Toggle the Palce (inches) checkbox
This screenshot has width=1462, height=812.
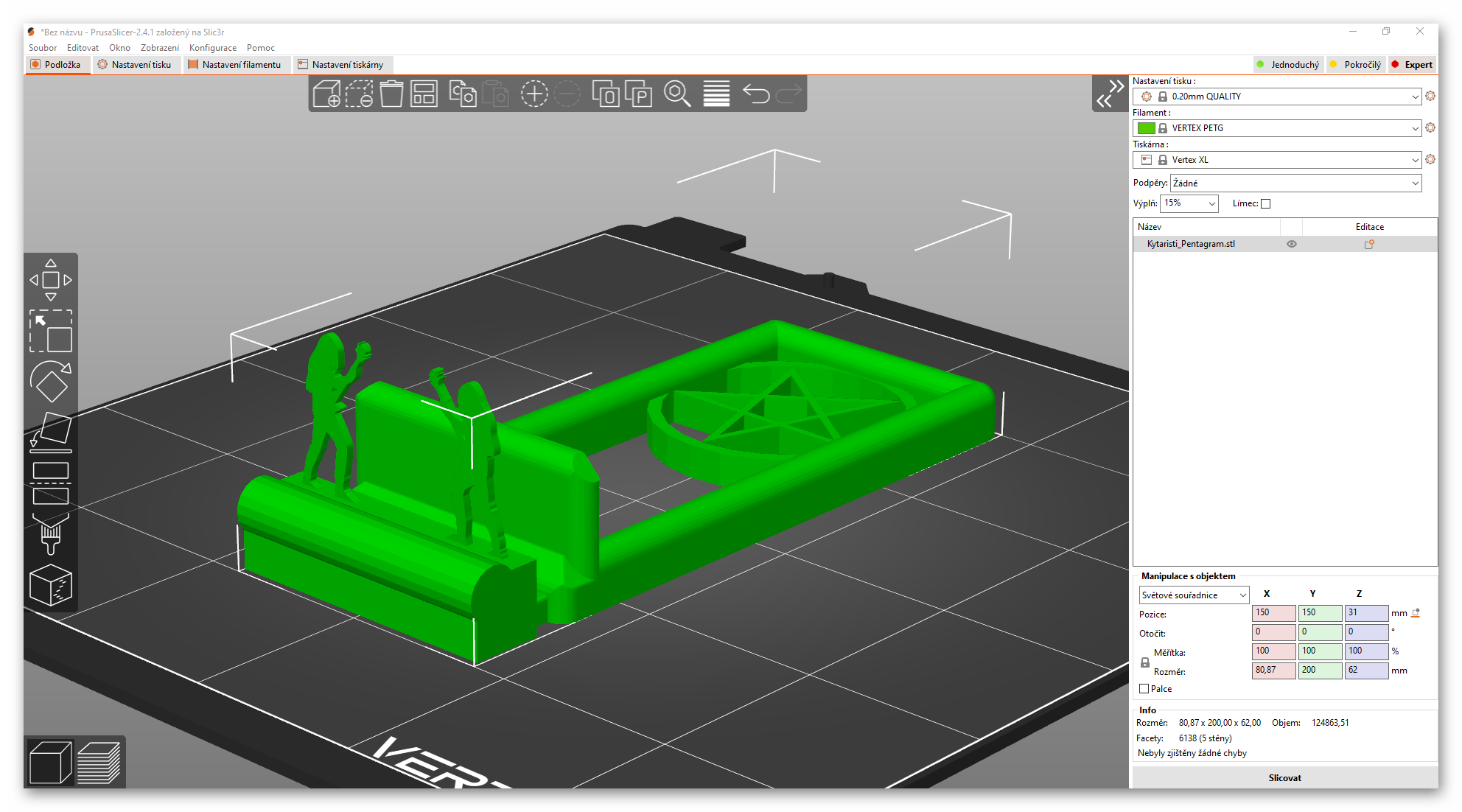(x=1144, y=689)
